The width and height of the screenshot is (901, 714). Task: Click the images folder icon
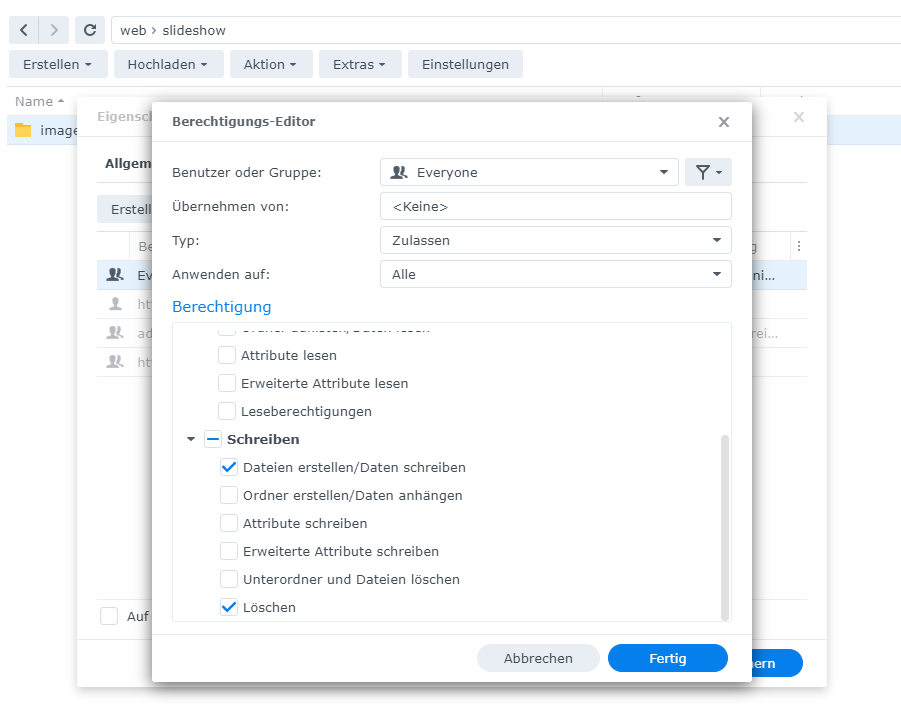point(23,130)
